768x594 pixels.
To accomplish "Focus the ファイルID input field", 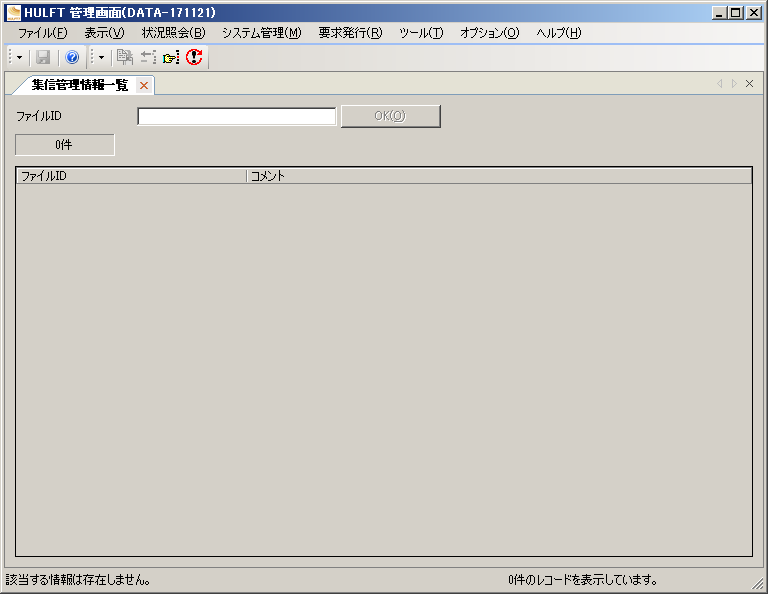I will [237, 117].
